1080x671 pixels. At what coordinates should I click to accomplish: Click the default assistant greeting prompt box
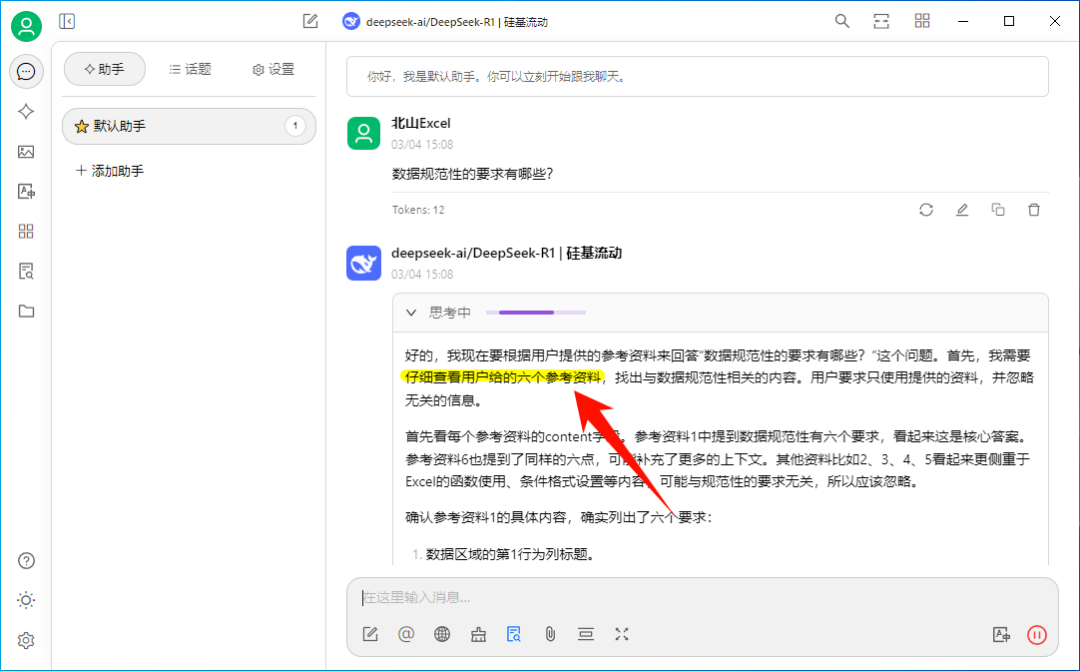click(697, 76)
